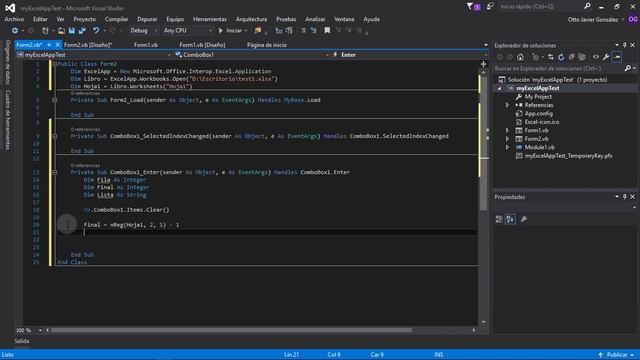Image resolution: width=640 pixels, height=360 pixels.
Task: Click Property Pages wrench in Propiedades panel
Action: pyautogui.click(x=524, y=220)
